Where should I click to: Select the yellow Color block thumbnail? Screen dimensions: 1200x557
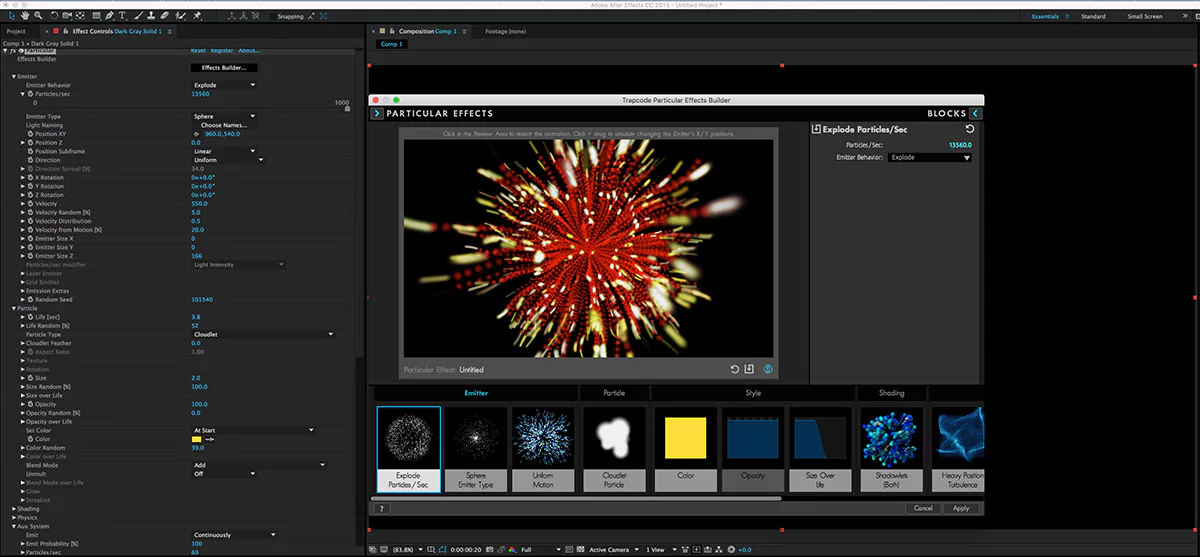tap(685, 448)
